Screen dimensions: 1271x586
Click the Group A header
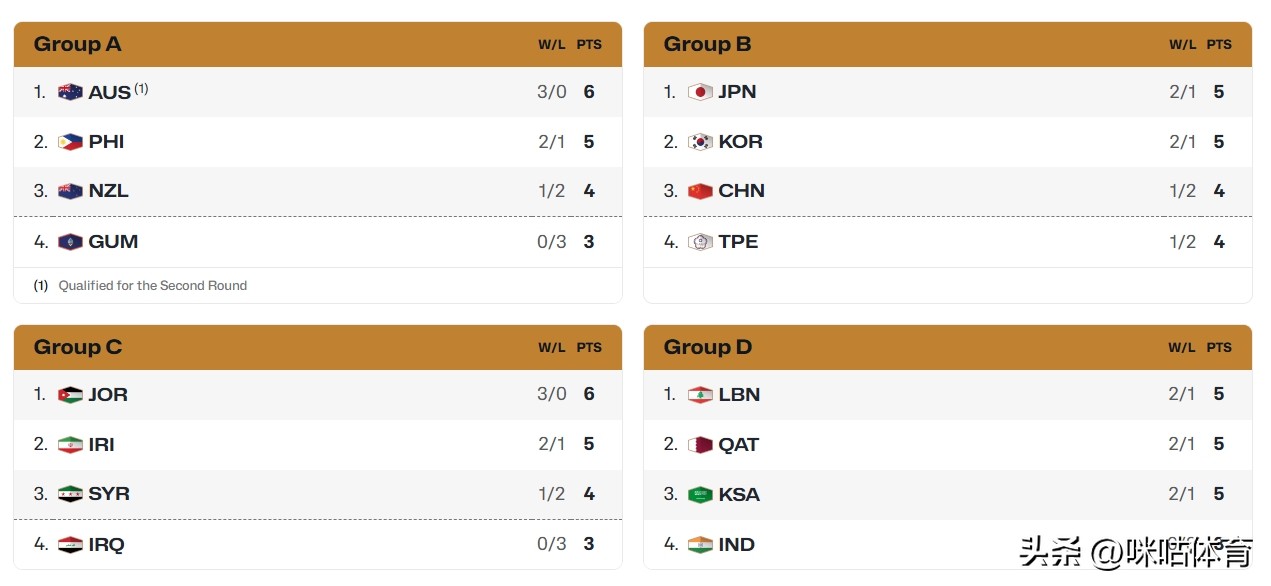[x=77, y=44]
